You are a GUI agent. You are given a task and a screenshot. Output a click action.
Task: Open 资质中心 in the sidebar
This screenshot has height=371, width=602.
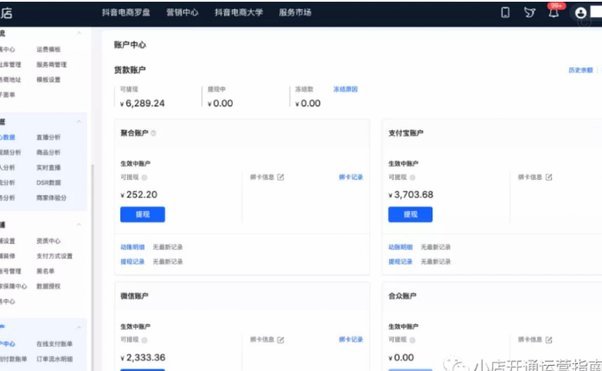point(48,241)
